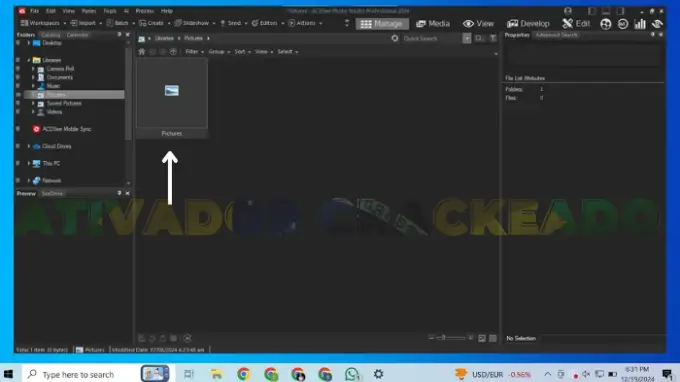The width and height of the screenshot is (680, 382).
Task: Open Windows Settings gear on the taskbar
Action: click(x=378, y=374)
